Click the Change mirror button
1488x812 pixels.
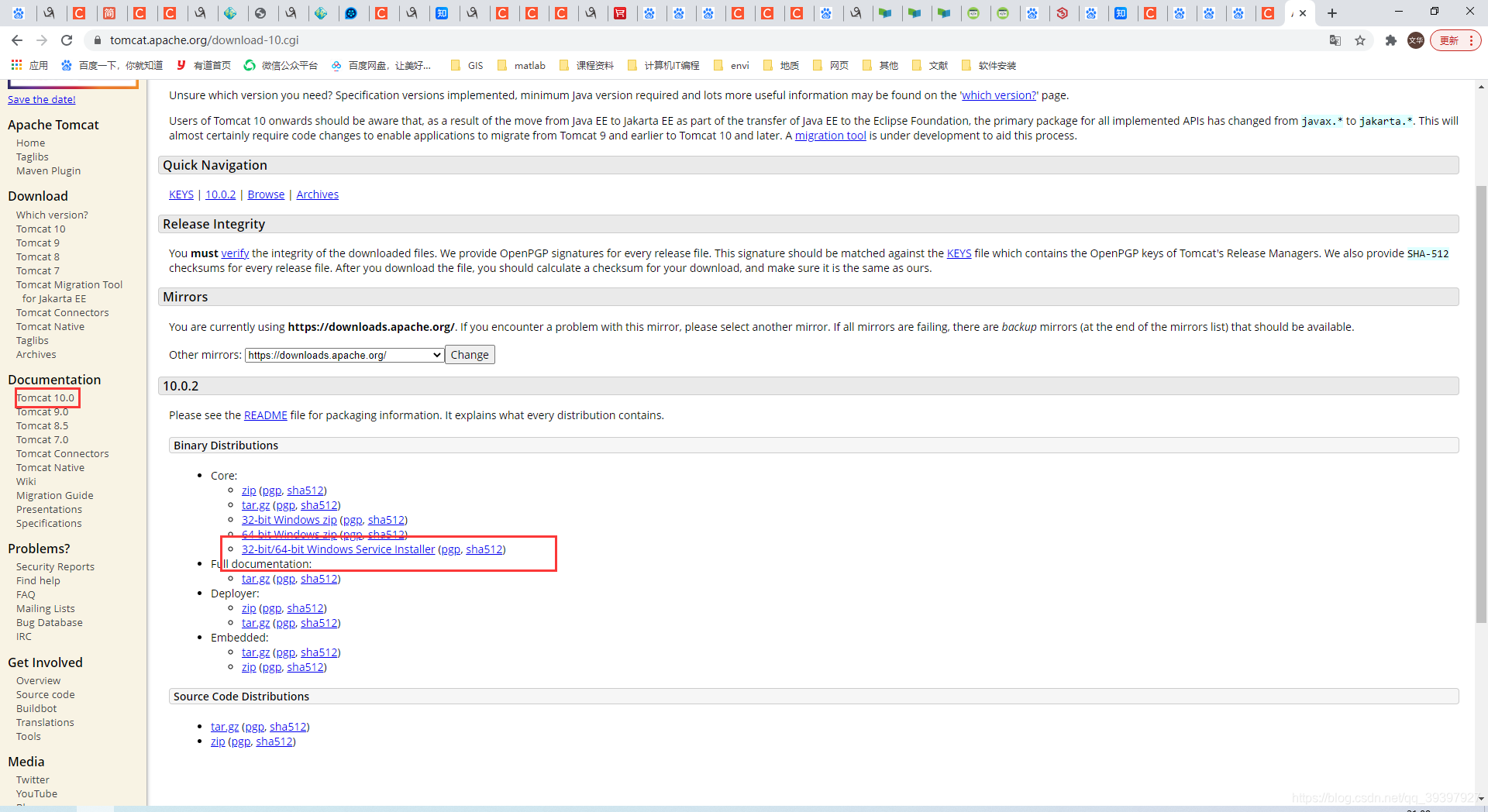tap(470, 355)
